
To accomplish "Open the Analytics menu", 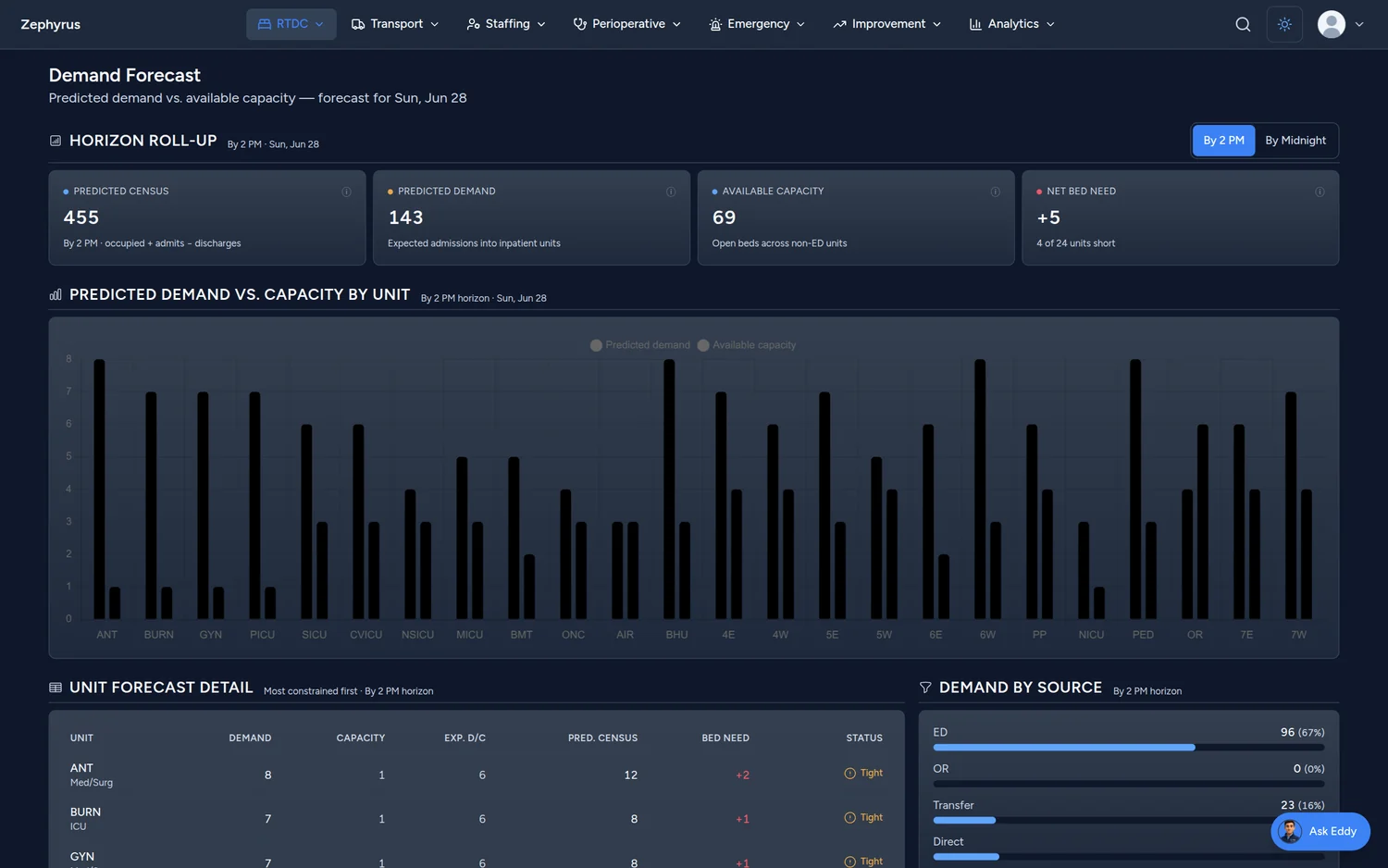I will (1012, 24).
